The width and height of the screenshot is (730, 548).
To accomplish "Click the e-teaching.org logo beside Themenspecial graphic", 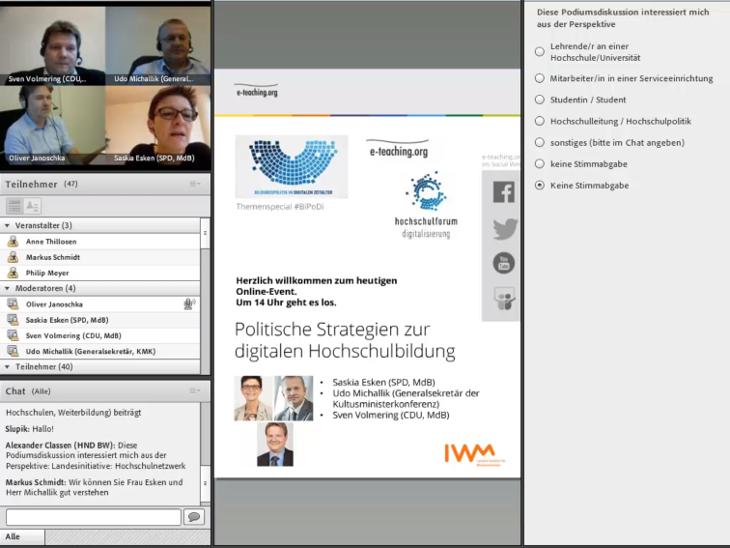I will pyautogui.click(x=398, y=149).
